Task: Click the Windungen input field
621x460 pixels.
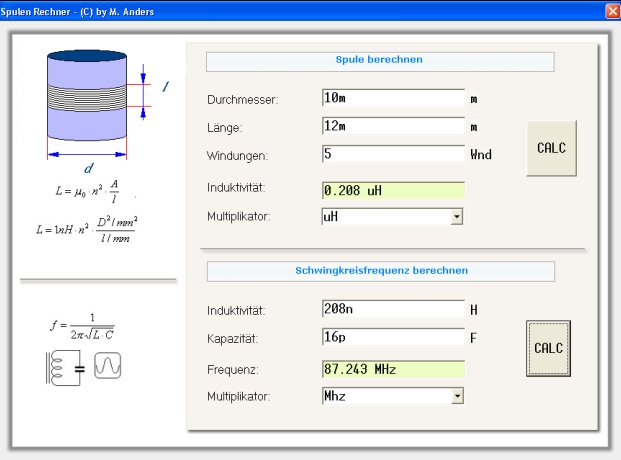Action: 393,154
